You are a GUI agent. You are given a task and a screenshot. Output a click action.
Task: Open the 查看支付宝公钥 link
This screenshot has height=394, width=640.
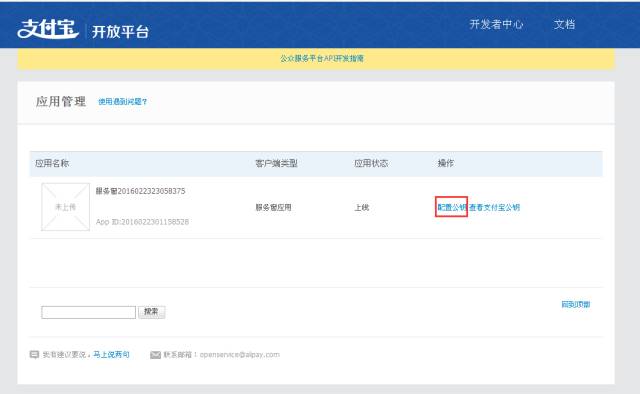tap(494, 207)
